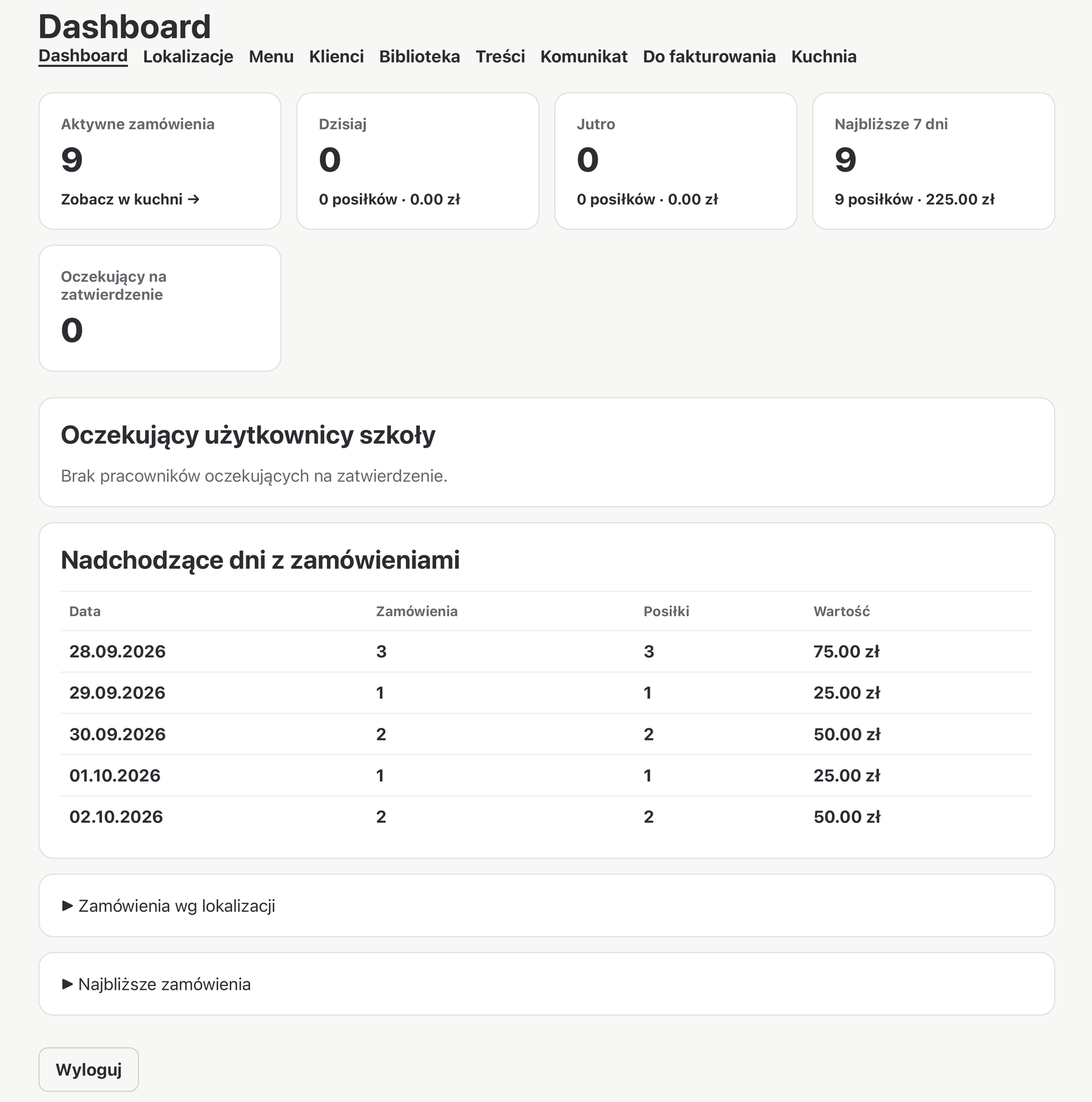The height and width of the screenshot is (1102, 1092).
Task: Select the Jutro stats card
Action: [x=676, y=161]
